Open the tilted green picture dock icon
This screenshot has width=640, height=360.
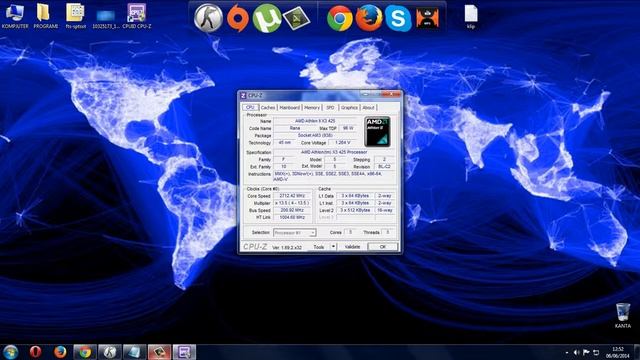coord(296,18)
